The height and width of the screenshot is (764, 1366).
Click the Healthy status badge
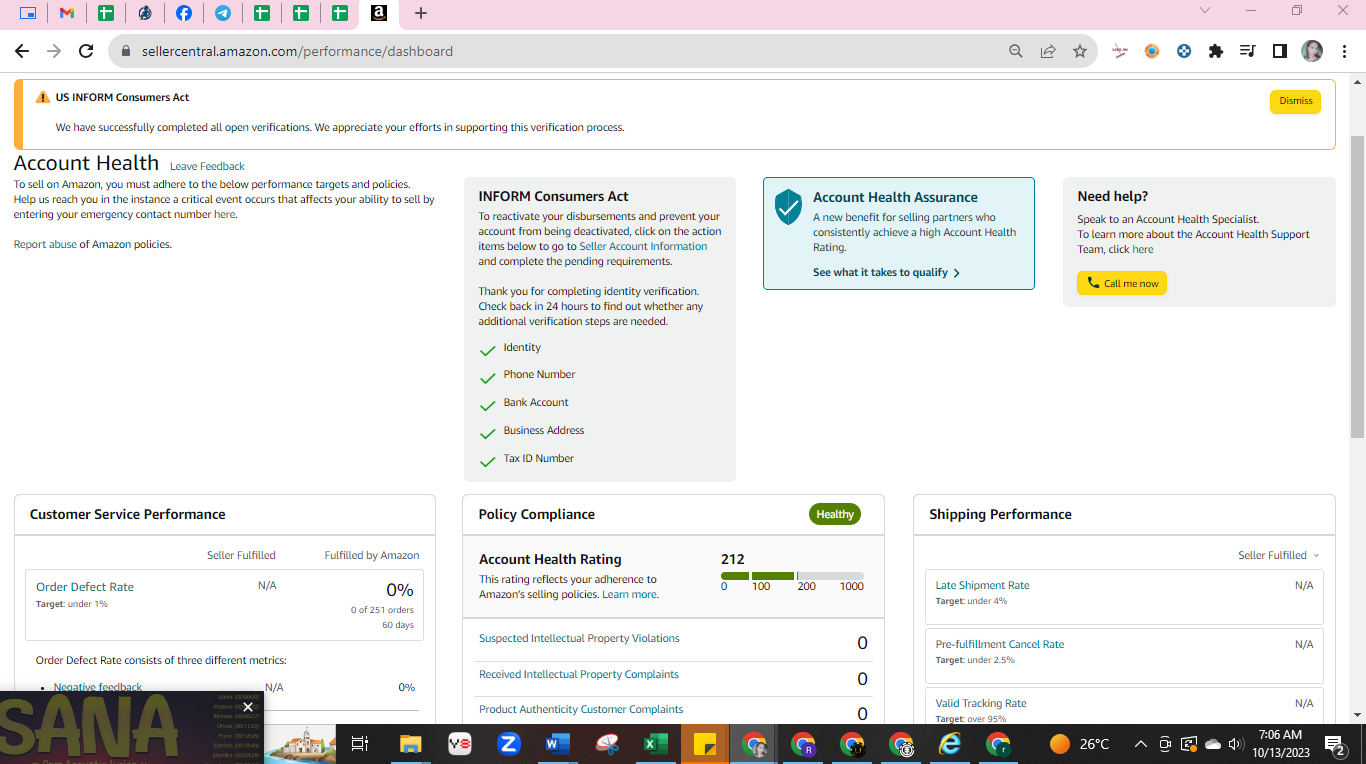835,514
